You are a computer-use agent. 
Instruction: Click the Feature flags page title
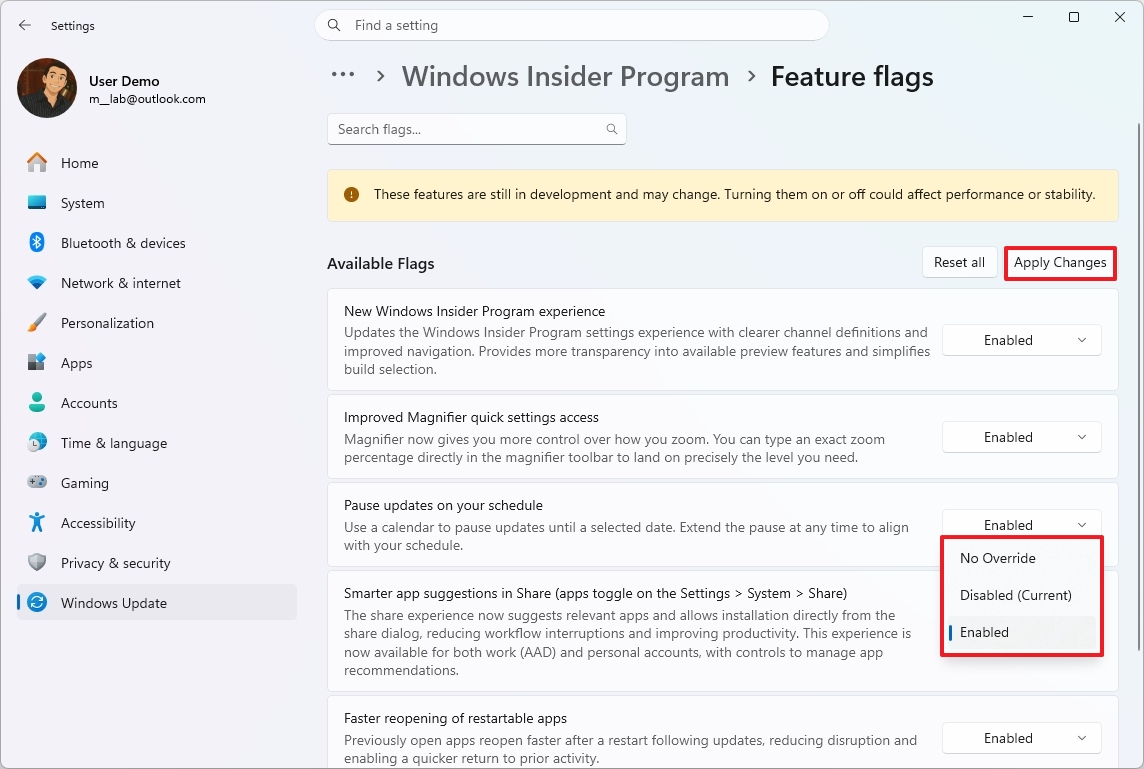click(x=852, y=77)
